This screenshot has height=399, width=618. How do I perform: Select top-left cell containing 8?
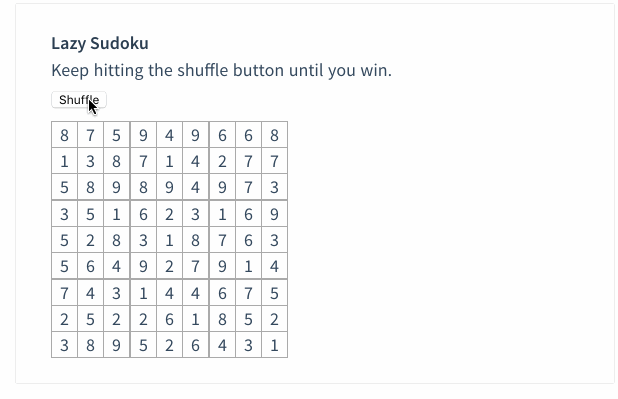pos(65,135)
